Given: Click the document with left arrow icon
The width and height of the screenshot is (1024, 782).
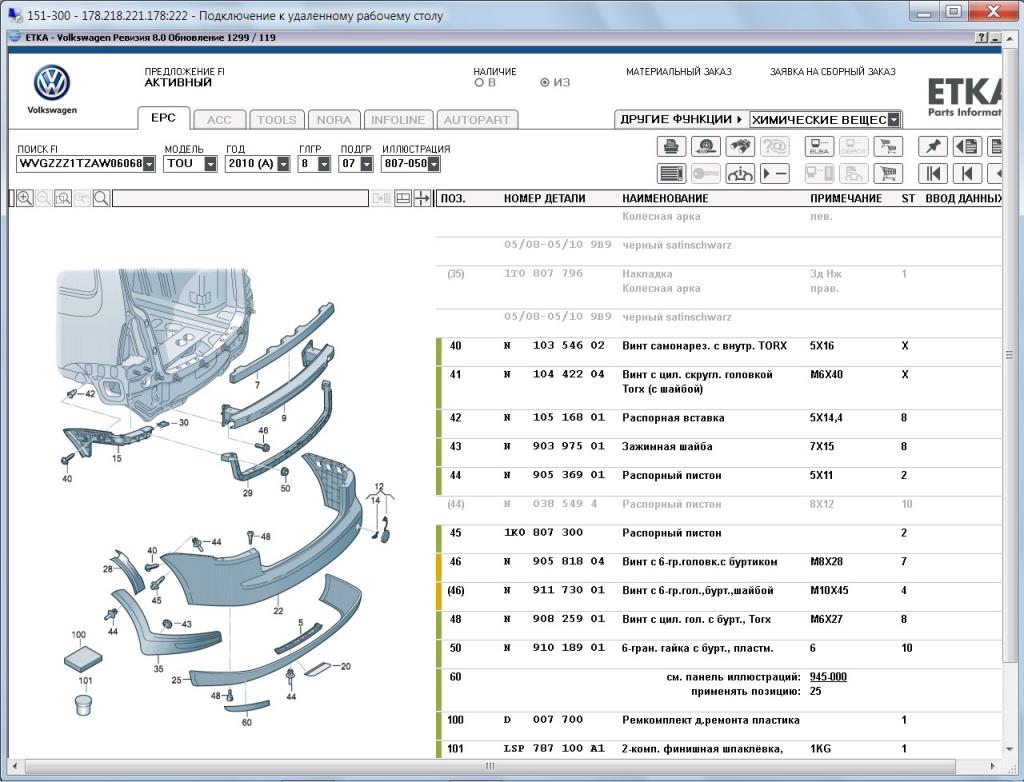Looking at the screenshot, I should click(967, 146).
